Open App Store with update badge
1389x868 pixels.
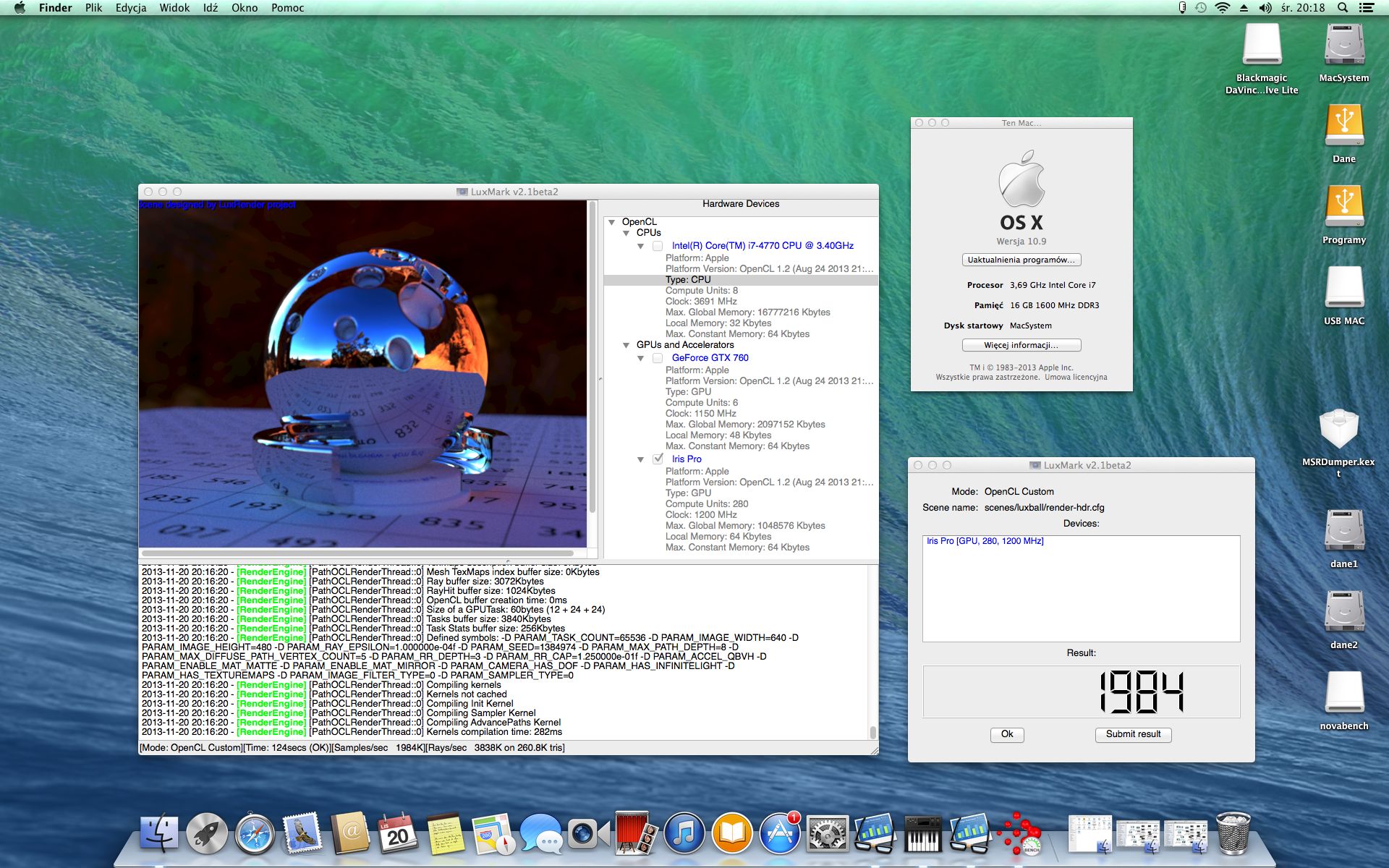[x=780, y=833]
